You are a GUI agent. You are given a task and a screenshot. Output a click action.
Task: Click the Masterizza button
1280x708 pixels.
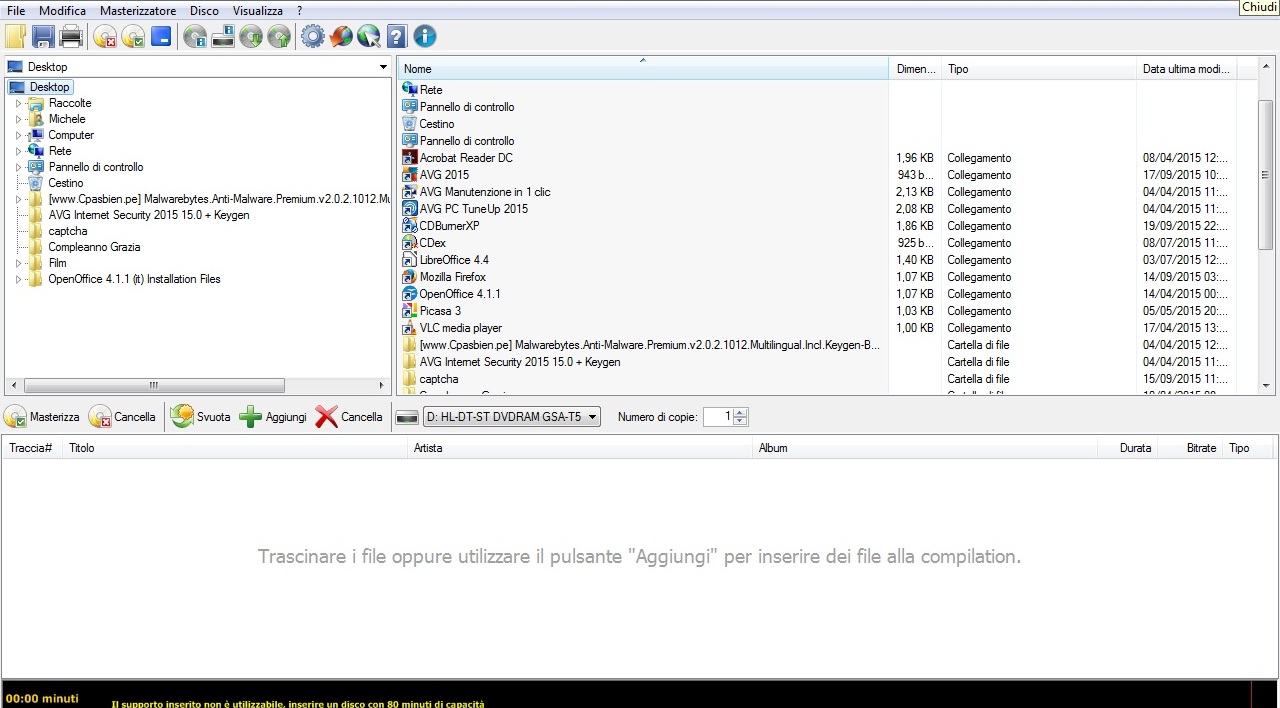(42, 417)
